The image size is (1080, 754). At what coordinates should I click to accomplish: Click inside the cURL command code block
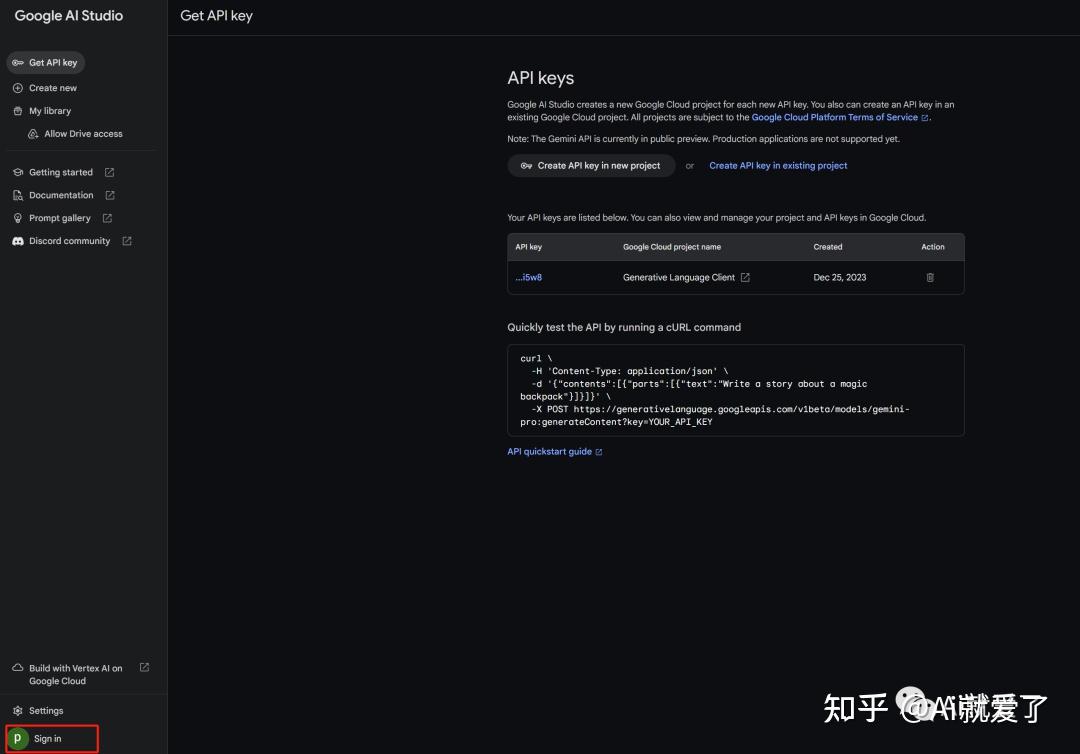(x=735, y=390)
